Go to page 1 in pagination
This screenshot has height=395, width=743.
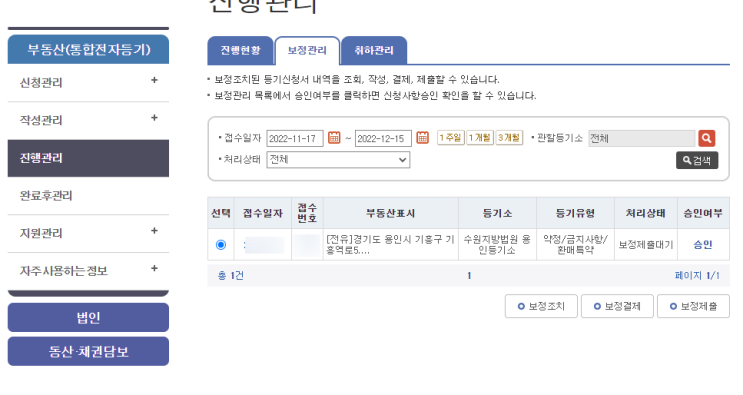click(469, 276)
